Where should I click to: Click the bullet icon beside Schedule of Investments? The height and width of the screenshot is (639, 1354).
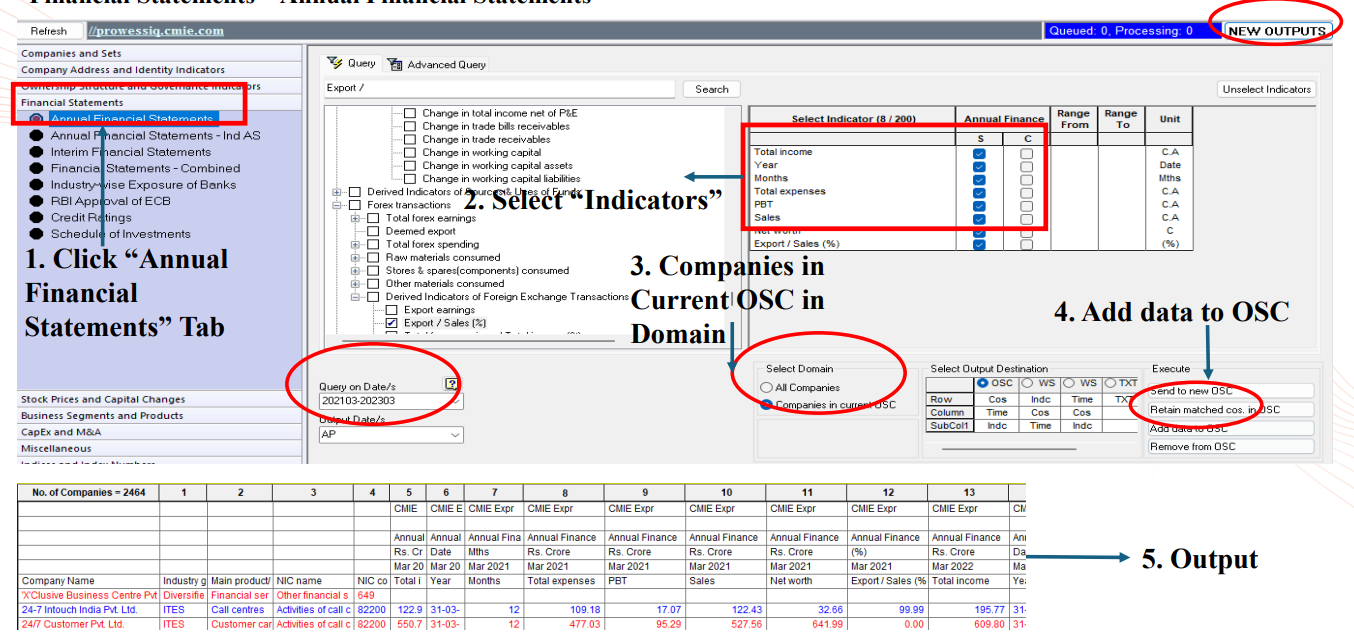click(x=37, y=234)
